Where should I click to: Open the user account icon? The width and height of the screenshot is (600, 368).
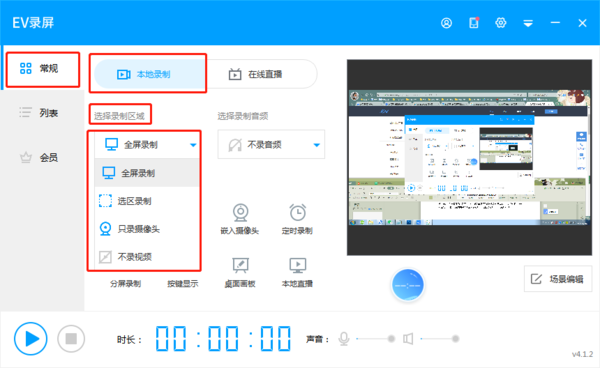pos(446,23)
